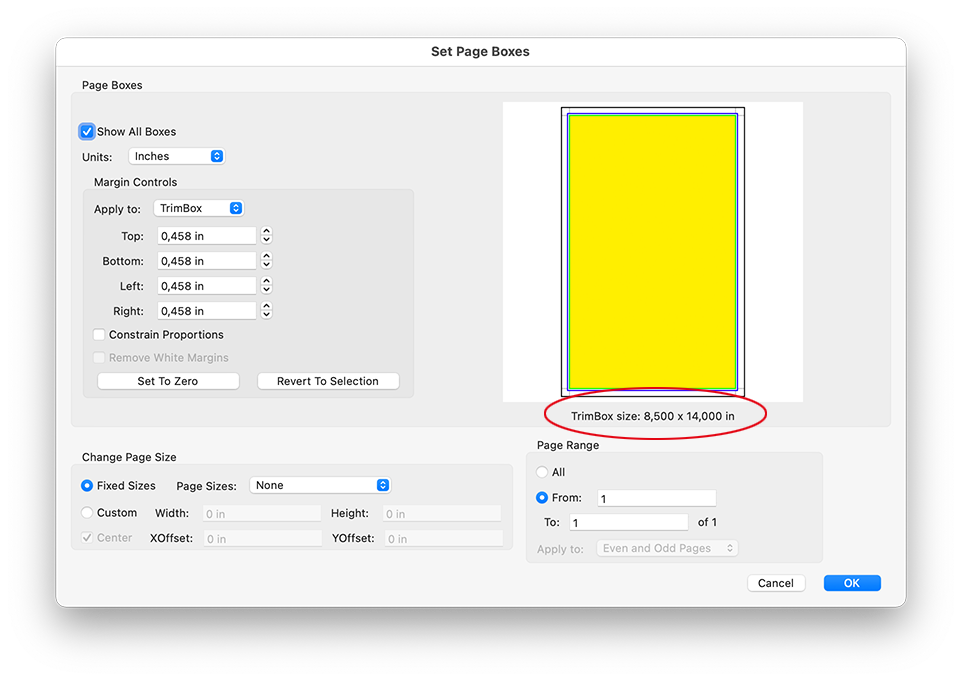The height and width of the screenshot is (681, 962).
Task: Click the Top margin stepper arrows
Action: (x=266, y=236)
